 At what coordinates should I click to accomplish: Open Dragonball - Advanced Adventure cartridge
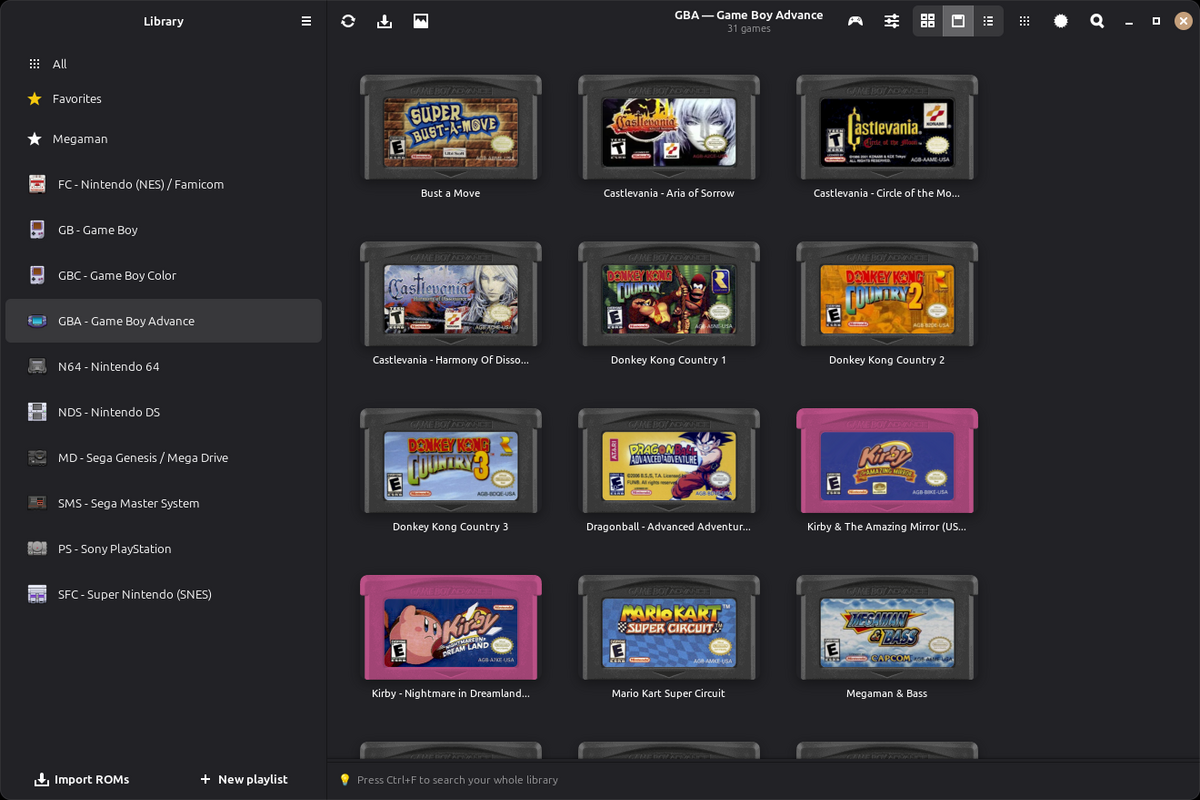669,462
